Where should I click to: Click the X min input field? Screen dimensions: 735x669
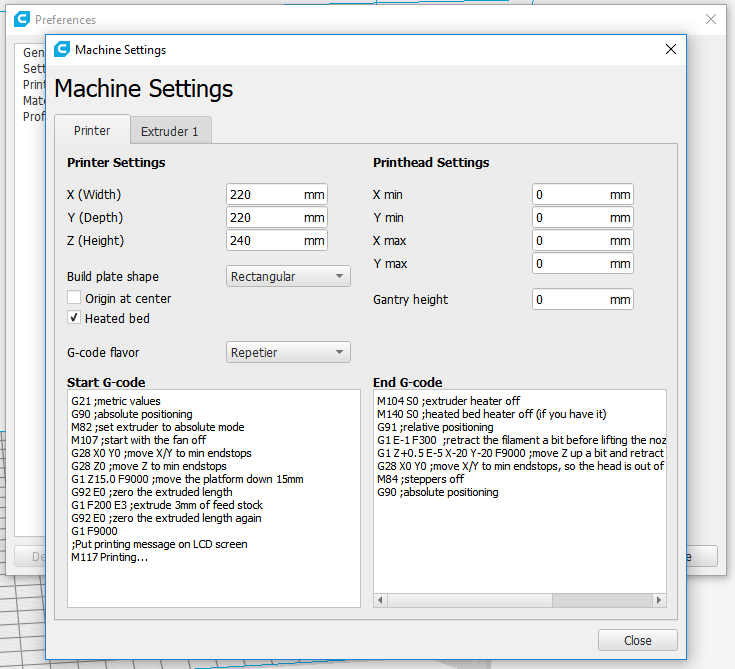(x=583, y=195)
